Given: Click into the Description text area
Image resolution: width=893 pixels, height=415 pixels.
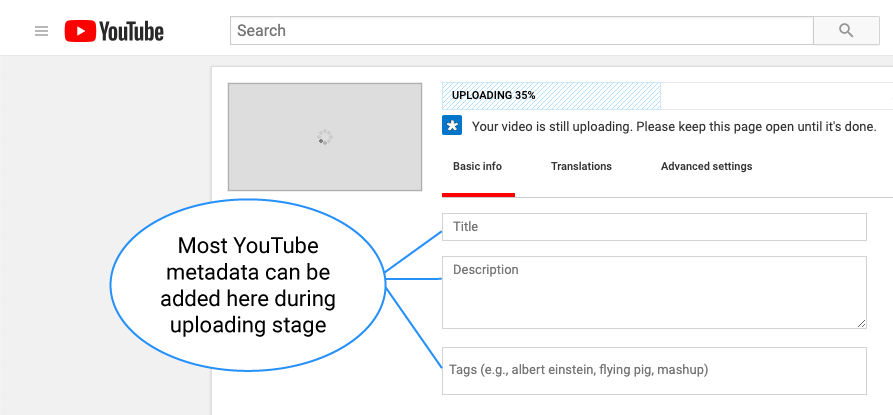Looking at the screenshot, I should [654, 292].
